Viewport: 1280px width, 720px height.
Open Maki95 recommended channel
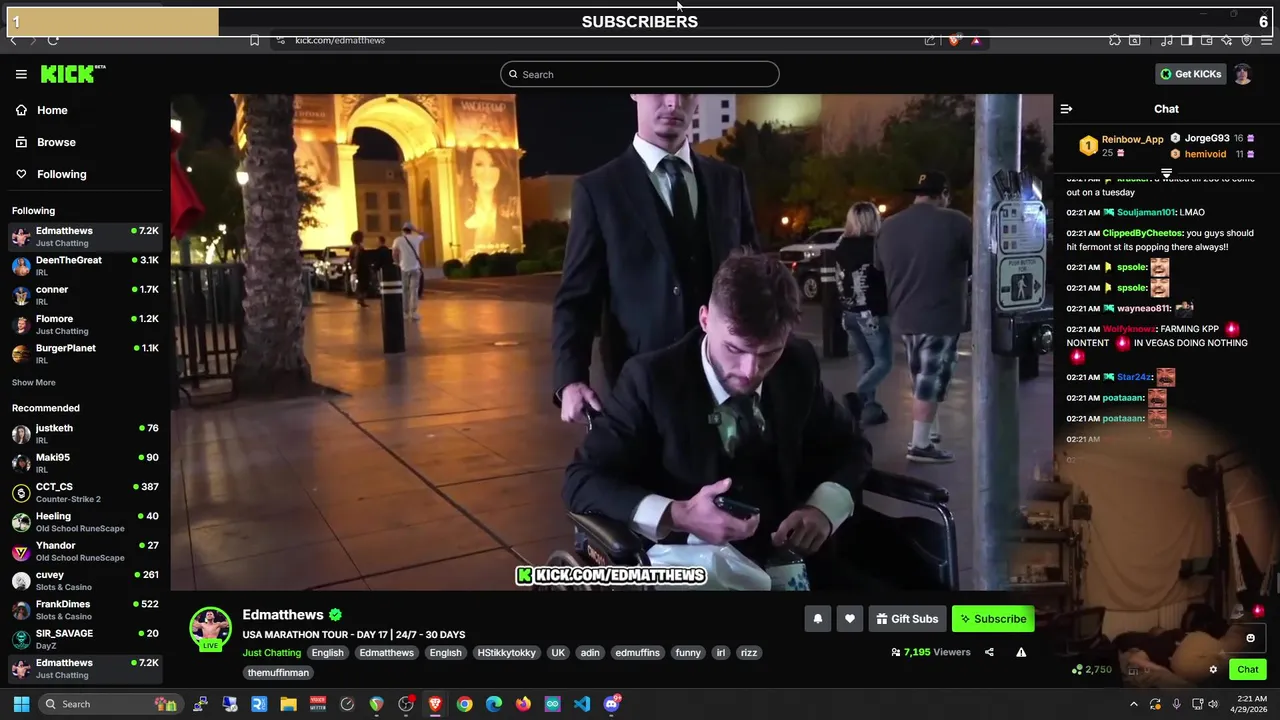[x=85, y=463]
